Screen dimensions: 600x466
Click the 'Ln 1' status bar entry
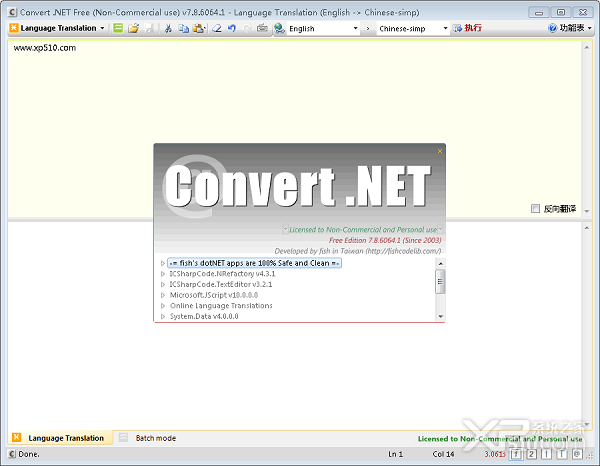pyautogui.click(x=395, y=454)
